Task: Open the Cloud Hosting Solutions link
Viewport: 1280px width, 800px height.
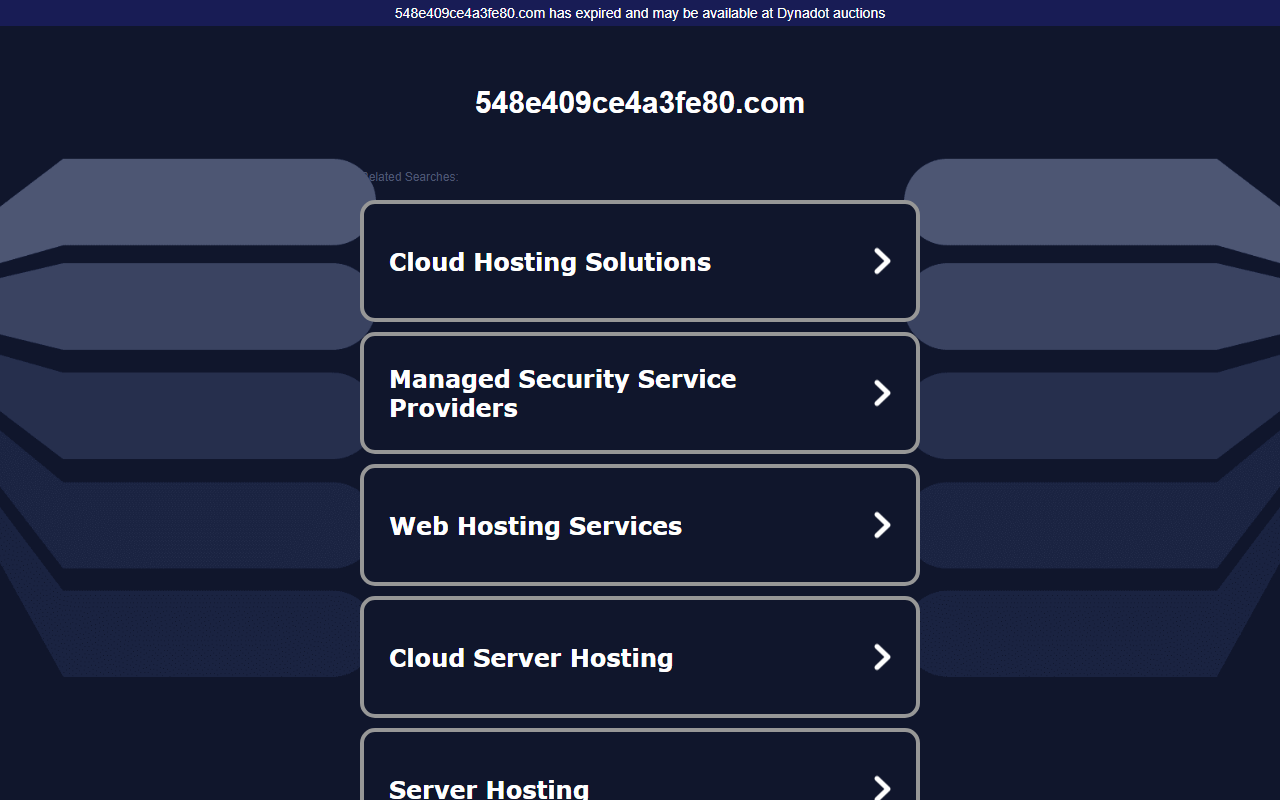Action: tap(640, 261)
